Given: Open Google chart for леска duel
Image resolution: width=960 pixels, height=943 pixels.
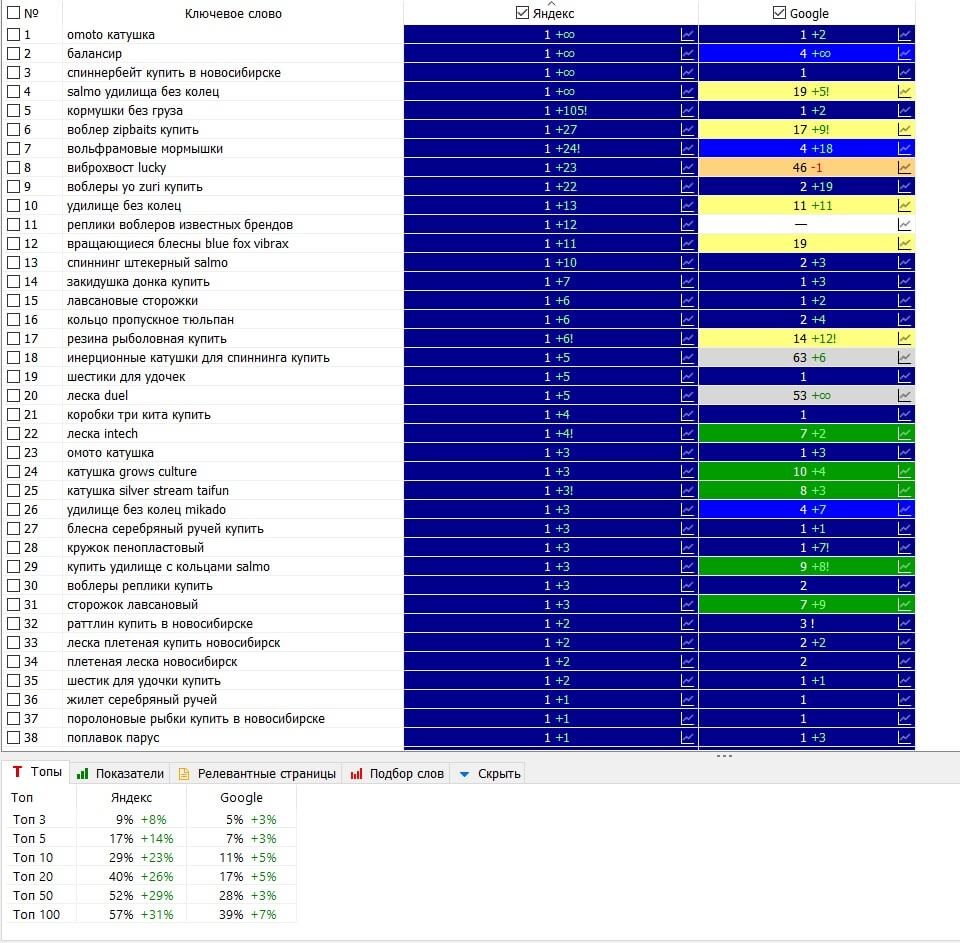Looking at the screenshot, I should tap(905, 396).
